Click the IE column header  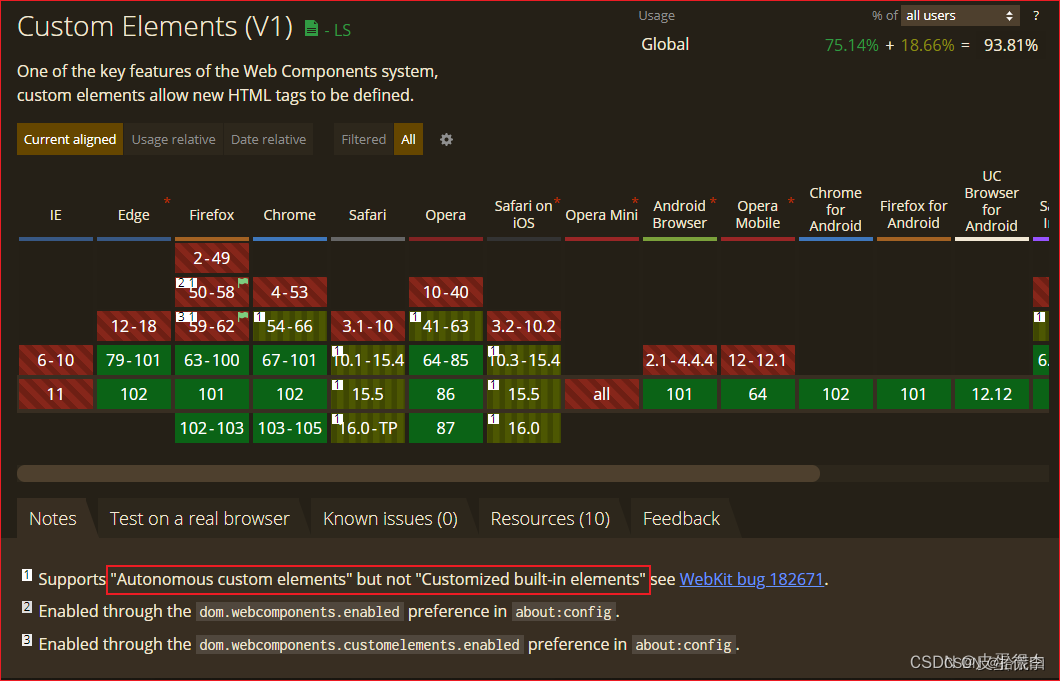pos(55,215)
